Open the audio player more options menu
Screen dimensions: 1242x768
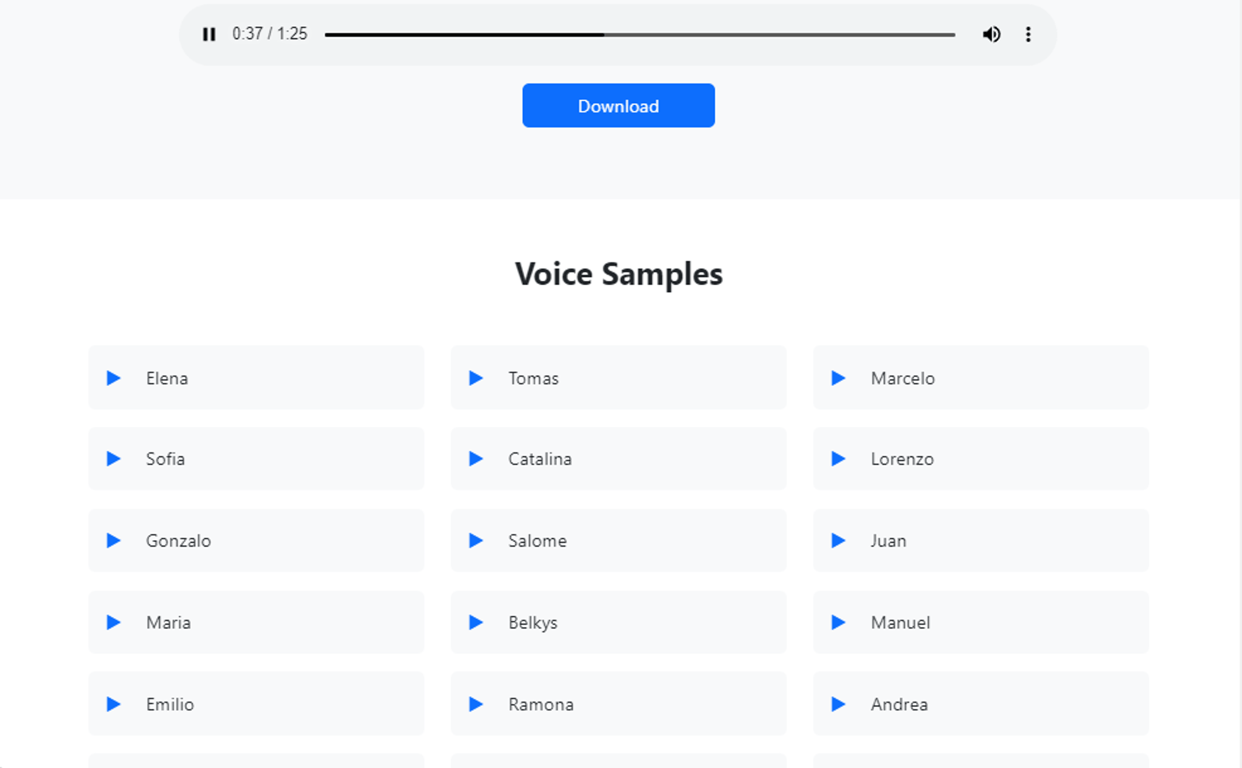(1028, 34)
